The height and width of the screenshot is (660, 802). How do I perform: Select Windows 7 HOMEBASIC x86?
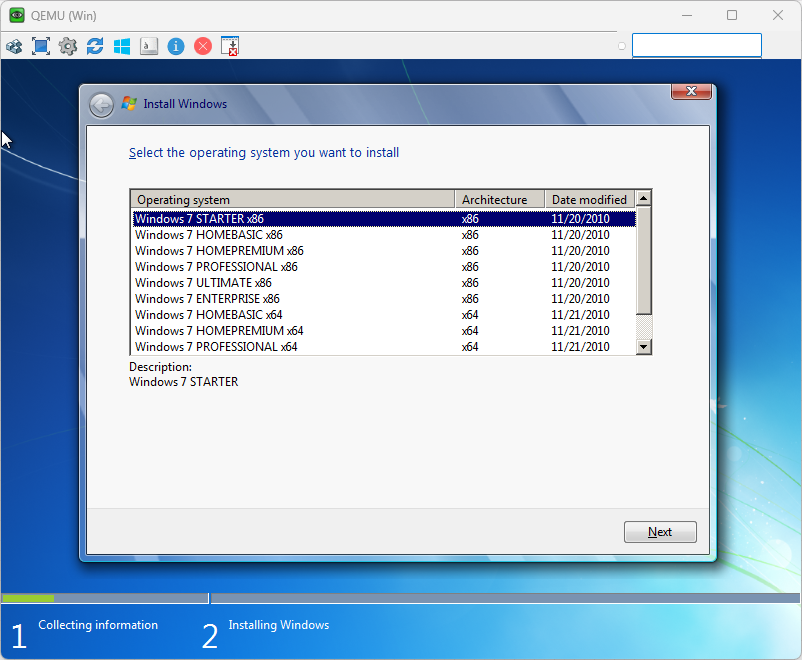[384, 235]
